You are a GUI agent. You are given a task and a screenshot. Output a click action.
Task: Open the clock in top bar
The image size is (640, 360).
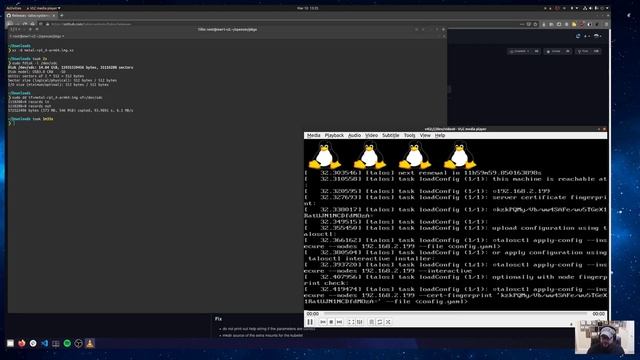(307, 8)
